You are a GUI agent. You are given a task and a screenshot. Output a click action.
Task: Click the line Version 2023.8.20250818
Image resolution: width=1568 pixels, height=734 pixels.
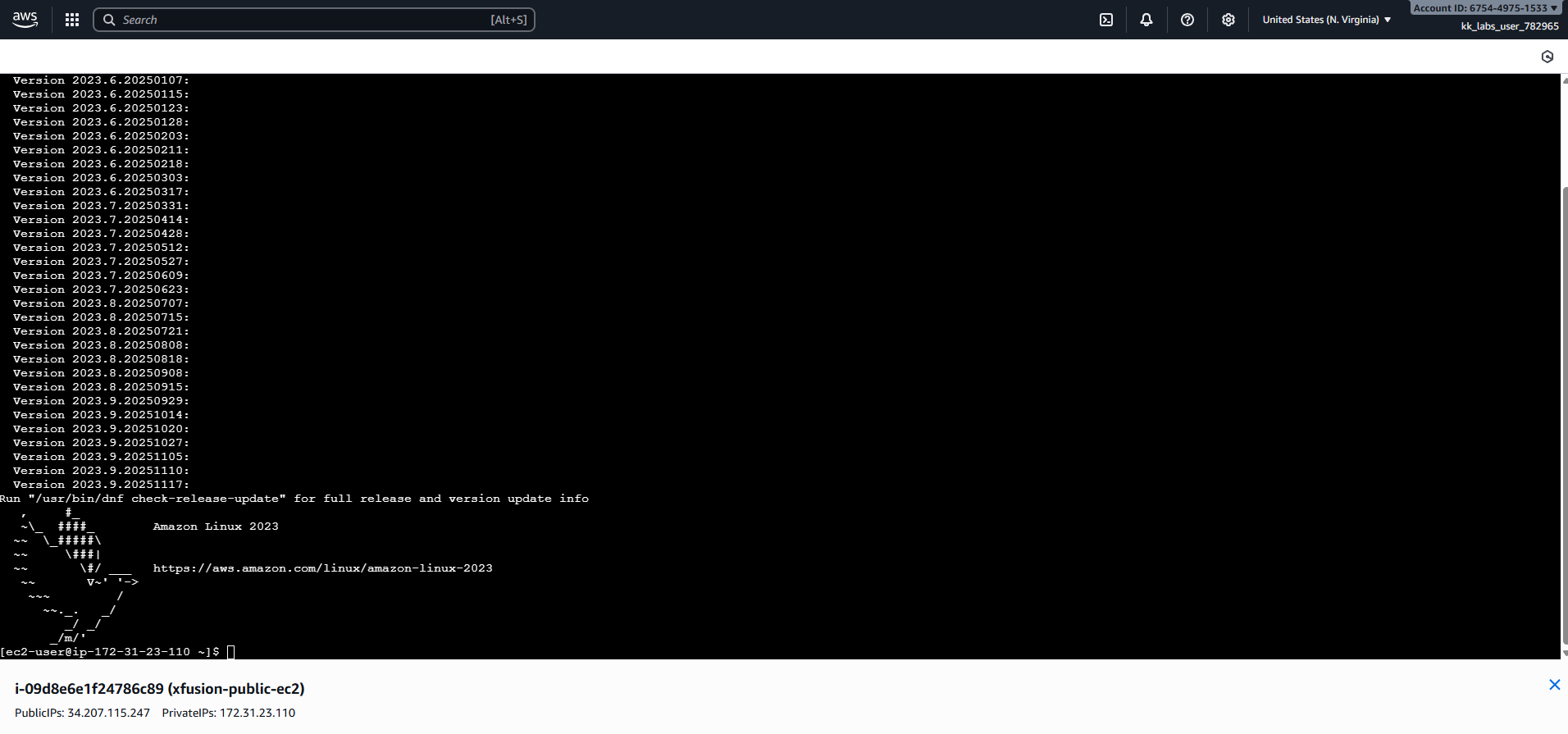101,359
